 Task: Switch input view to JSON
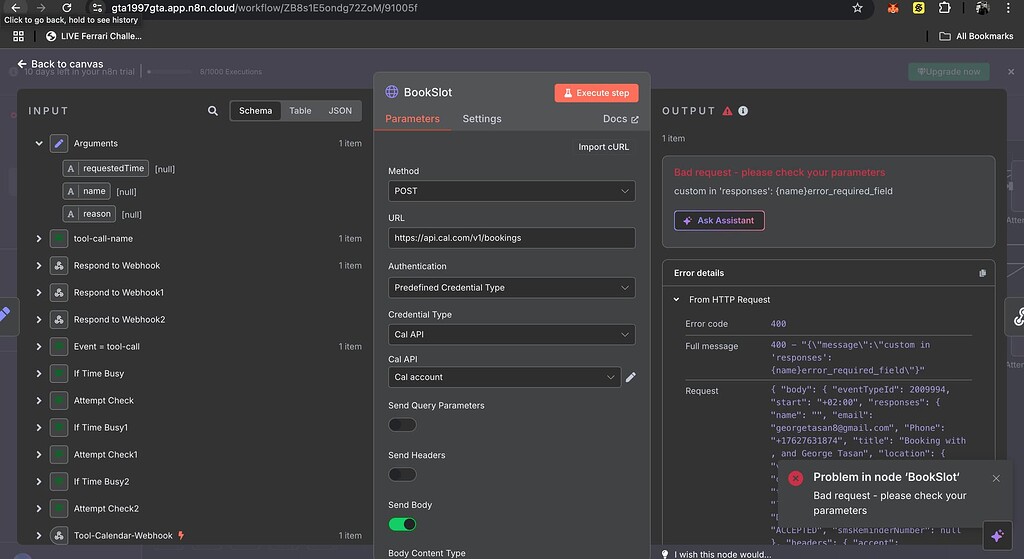pyautogui.click(x=340, y=111)
